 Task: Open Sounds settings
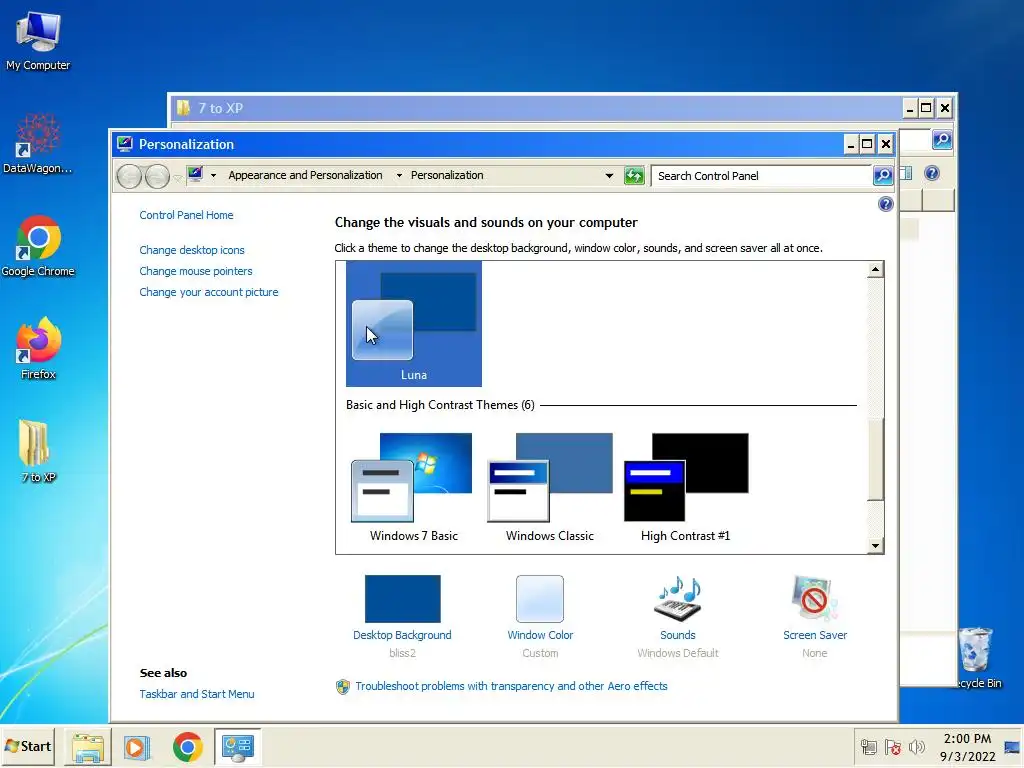(x=678, y=616)
